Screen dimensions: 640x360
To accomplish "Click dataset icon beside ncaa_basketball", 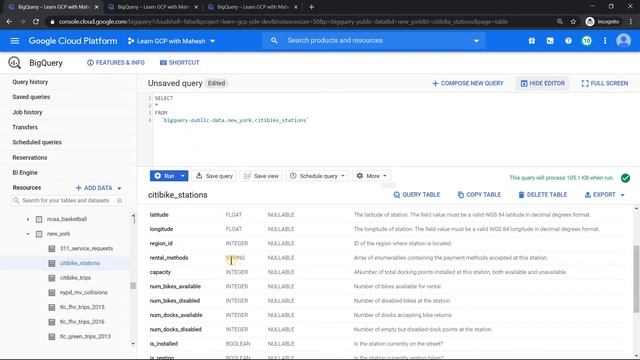I will pos(39,219).
